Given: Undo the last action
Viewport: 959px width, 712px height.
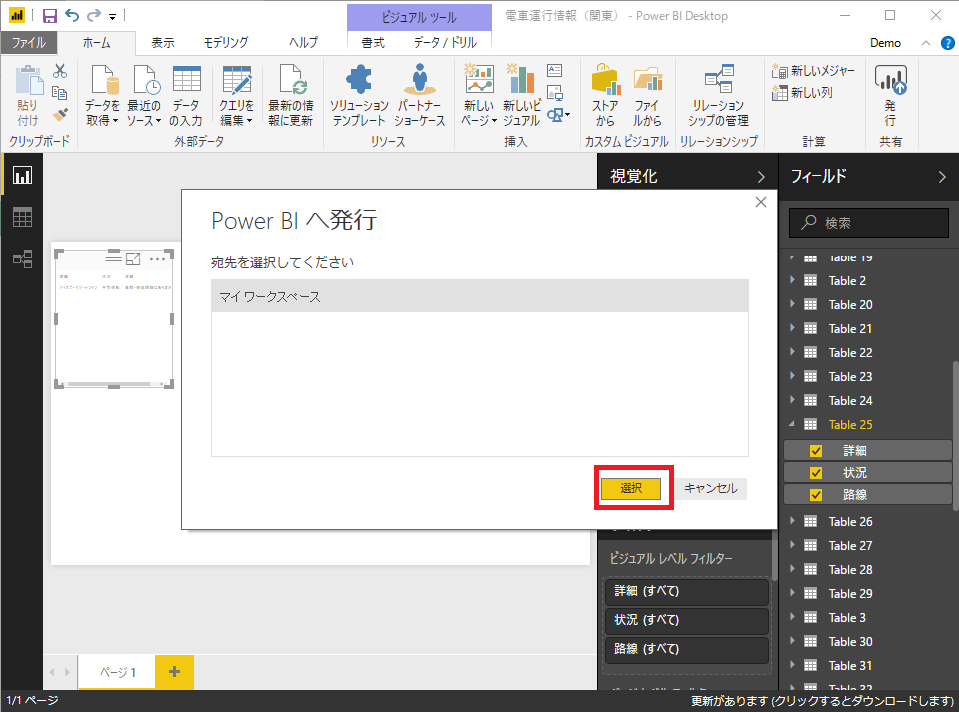Looking at the screenshot, I should 72,15.
